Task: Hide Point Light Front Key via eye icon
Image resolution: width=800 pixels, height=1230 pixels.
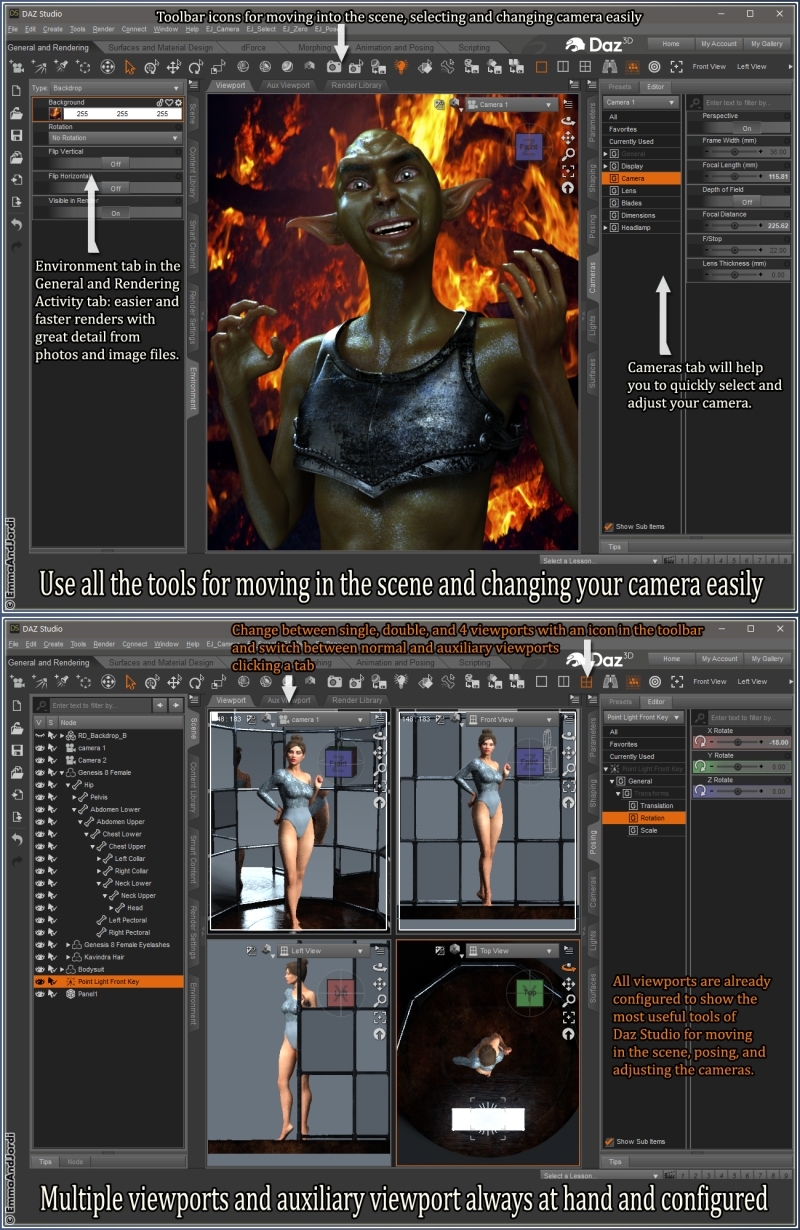Action: click(x=39, y=982)
